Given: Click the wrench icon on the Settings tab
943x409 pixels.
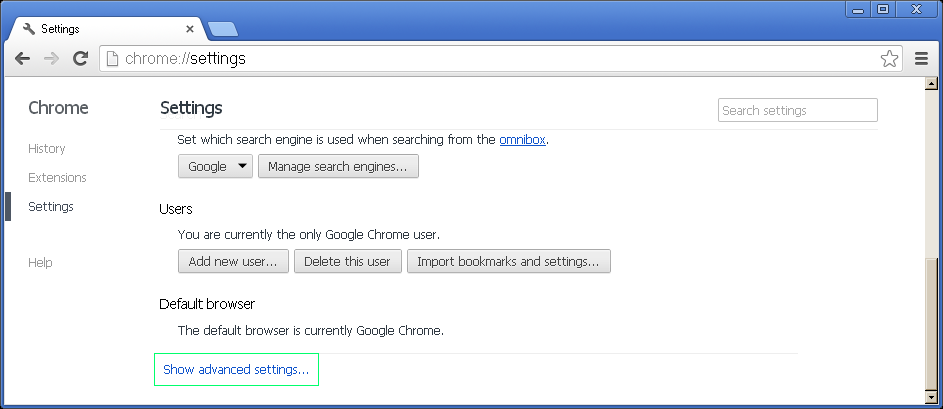Looking at the screenshot, I should pyautogui.click(x=28, y=29).
